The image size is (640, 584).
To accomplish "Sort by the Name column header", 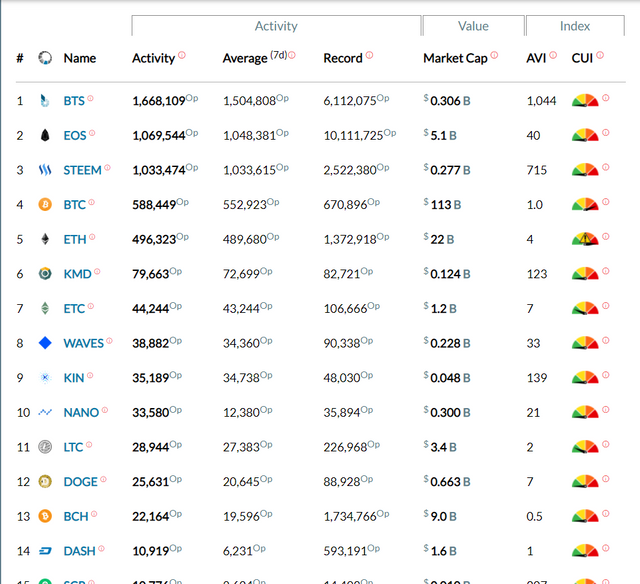I will coord(80,58).
